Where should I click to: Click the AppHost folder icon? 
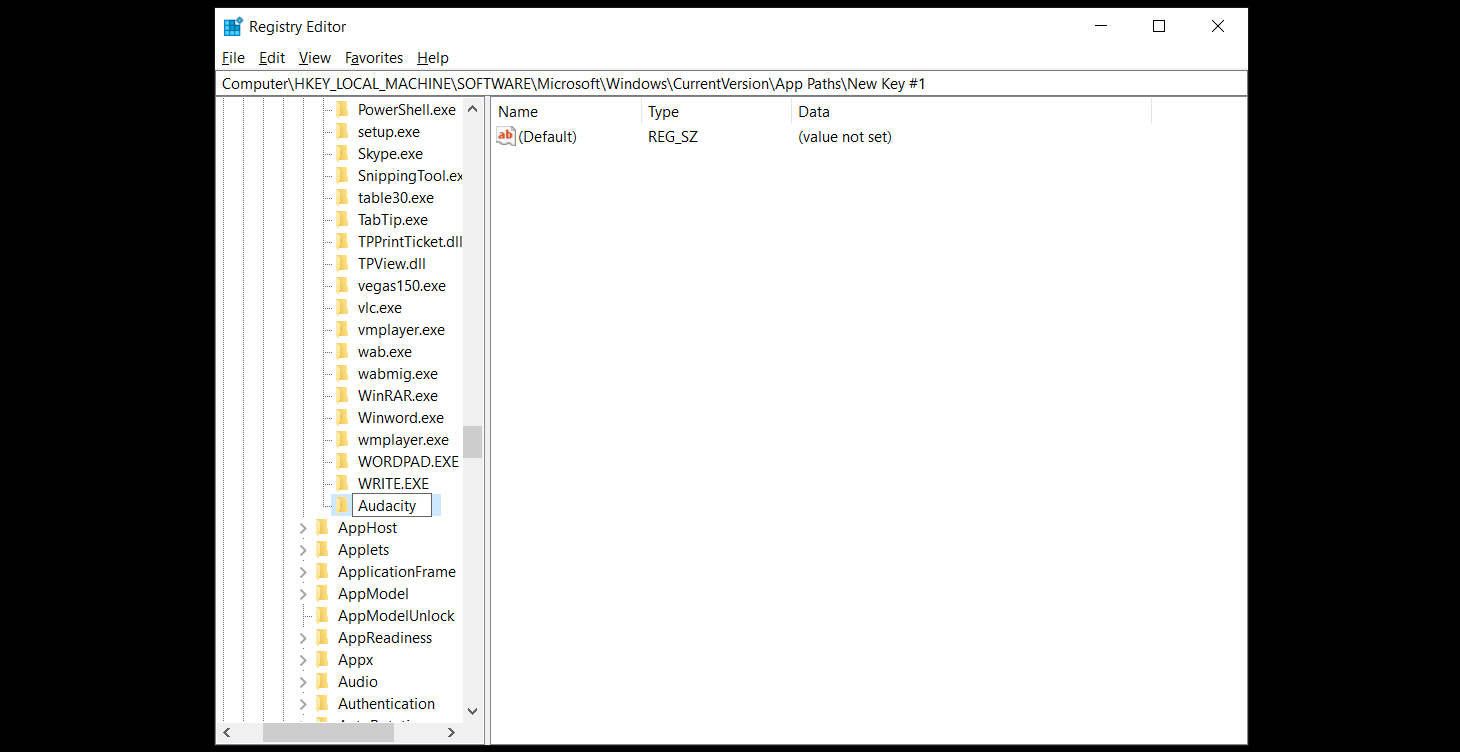coord(322,528)
